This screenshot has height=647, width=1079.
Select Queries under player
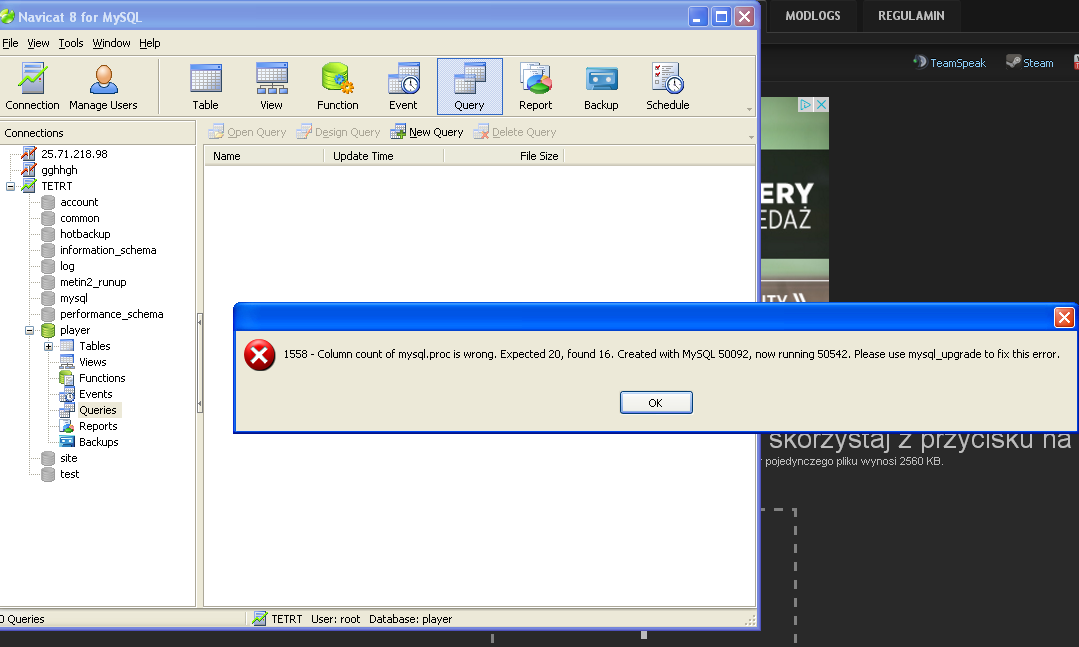click(x=98, y=410)
